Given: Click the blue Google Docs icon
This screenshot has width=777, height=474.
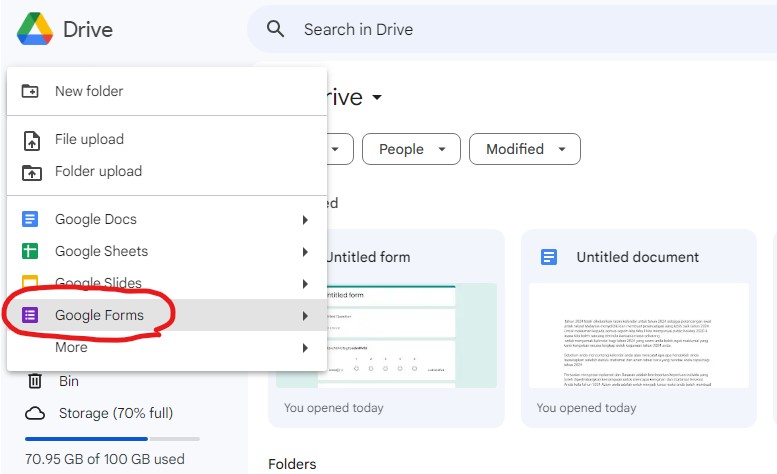Looking at the screenshot, I should (x=31, y=220).
